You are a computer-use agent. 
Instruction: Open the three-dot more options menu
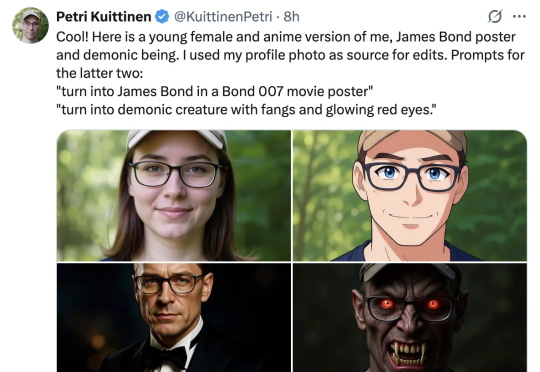point(519,16)
